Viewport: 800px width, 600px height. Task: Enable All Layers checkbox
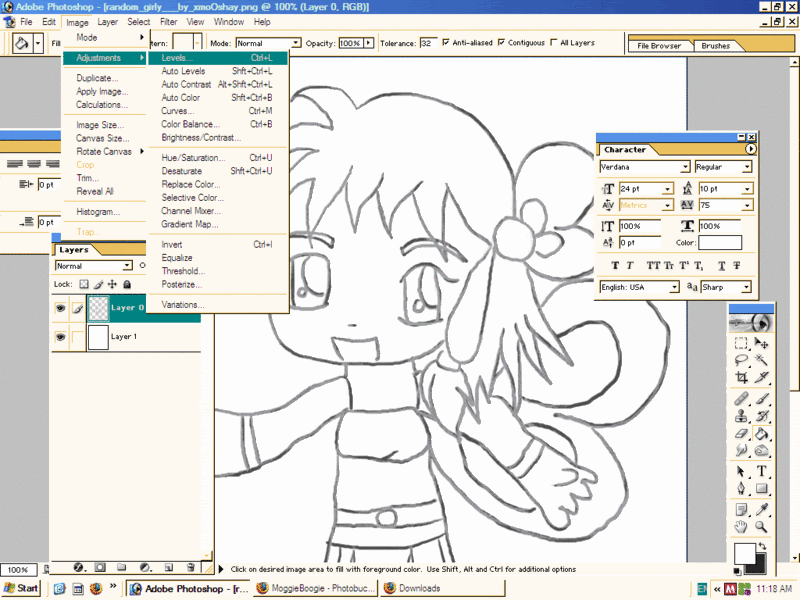click(554, 42)
